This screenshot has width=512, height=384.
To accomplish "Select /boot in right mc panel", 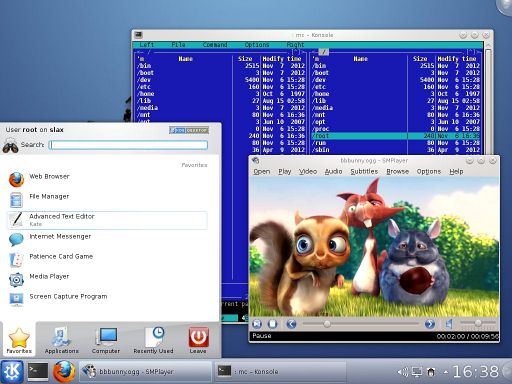I will point(396,73).
